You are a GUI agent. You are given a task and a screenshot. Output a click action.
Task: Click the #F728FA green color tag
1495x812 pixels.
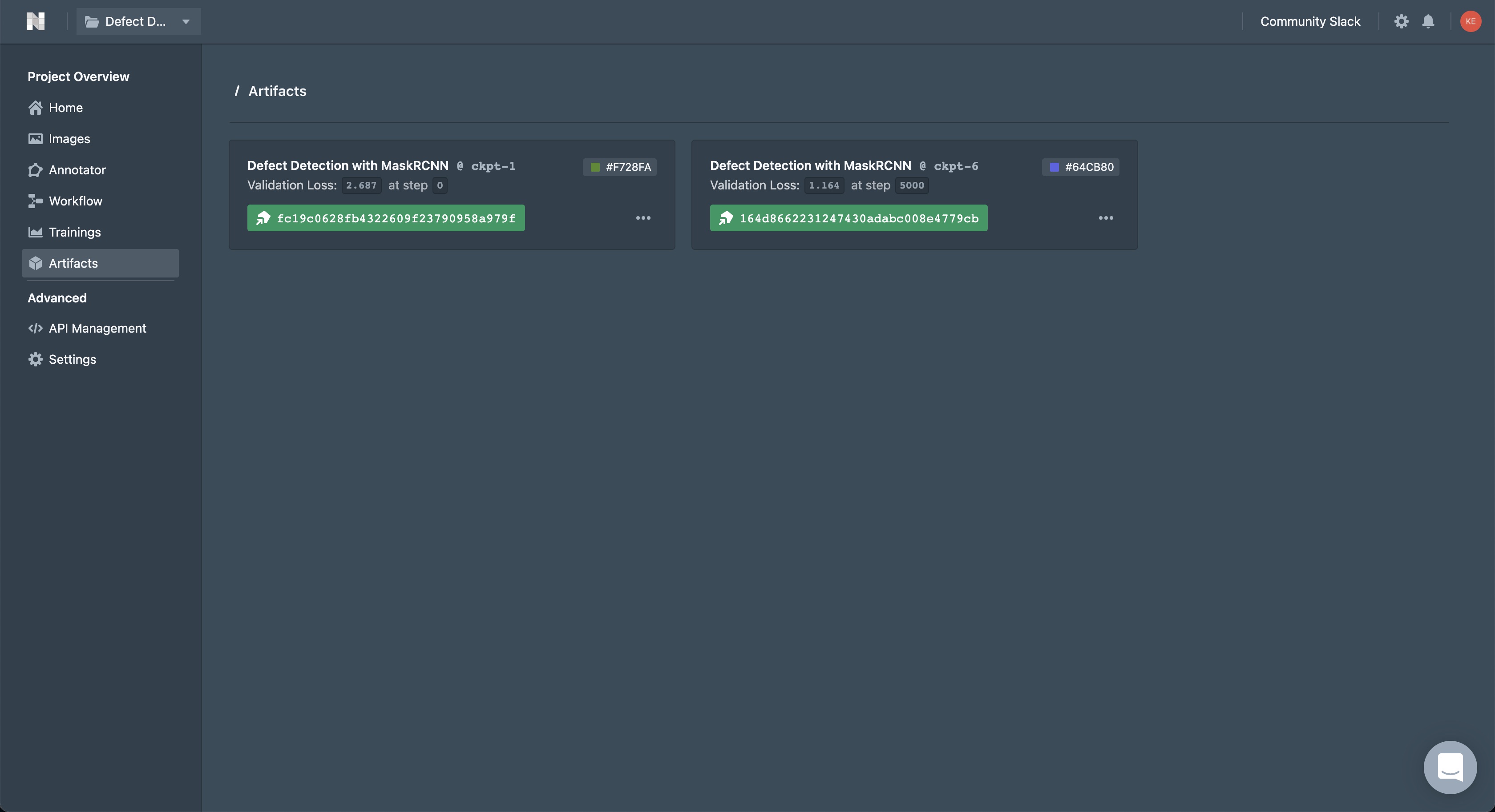pos(619,167)
